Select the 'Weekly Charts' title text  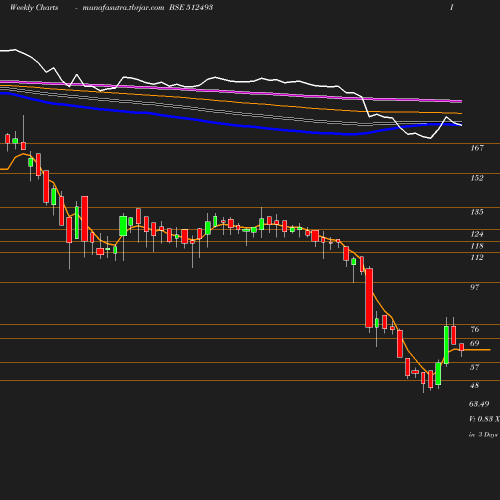pyautogui.click(x=34, y=7)
